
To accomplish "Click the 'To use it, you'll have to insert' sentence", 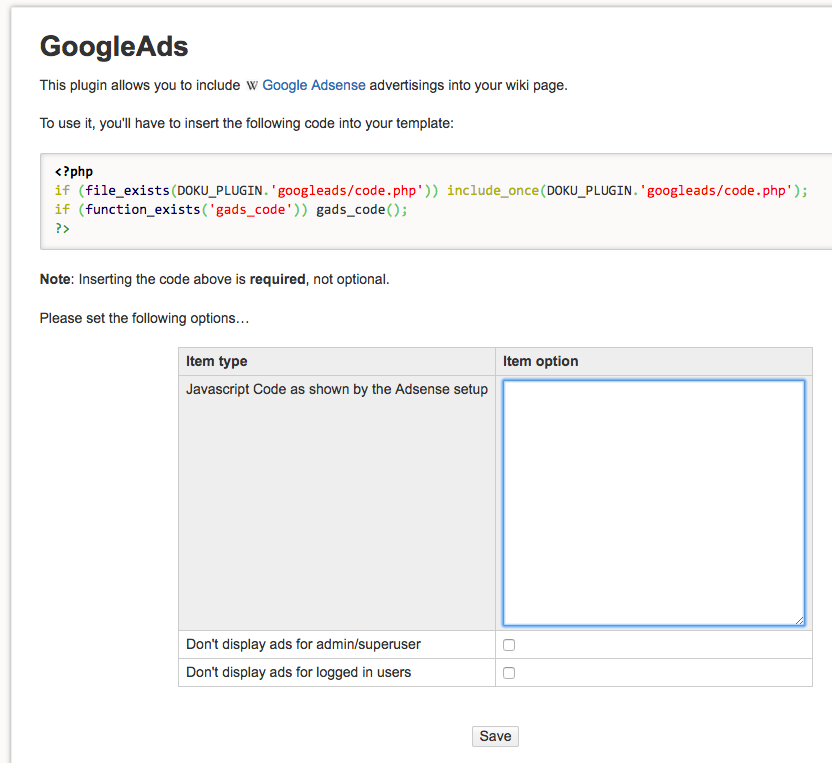I will coord(247,123).
